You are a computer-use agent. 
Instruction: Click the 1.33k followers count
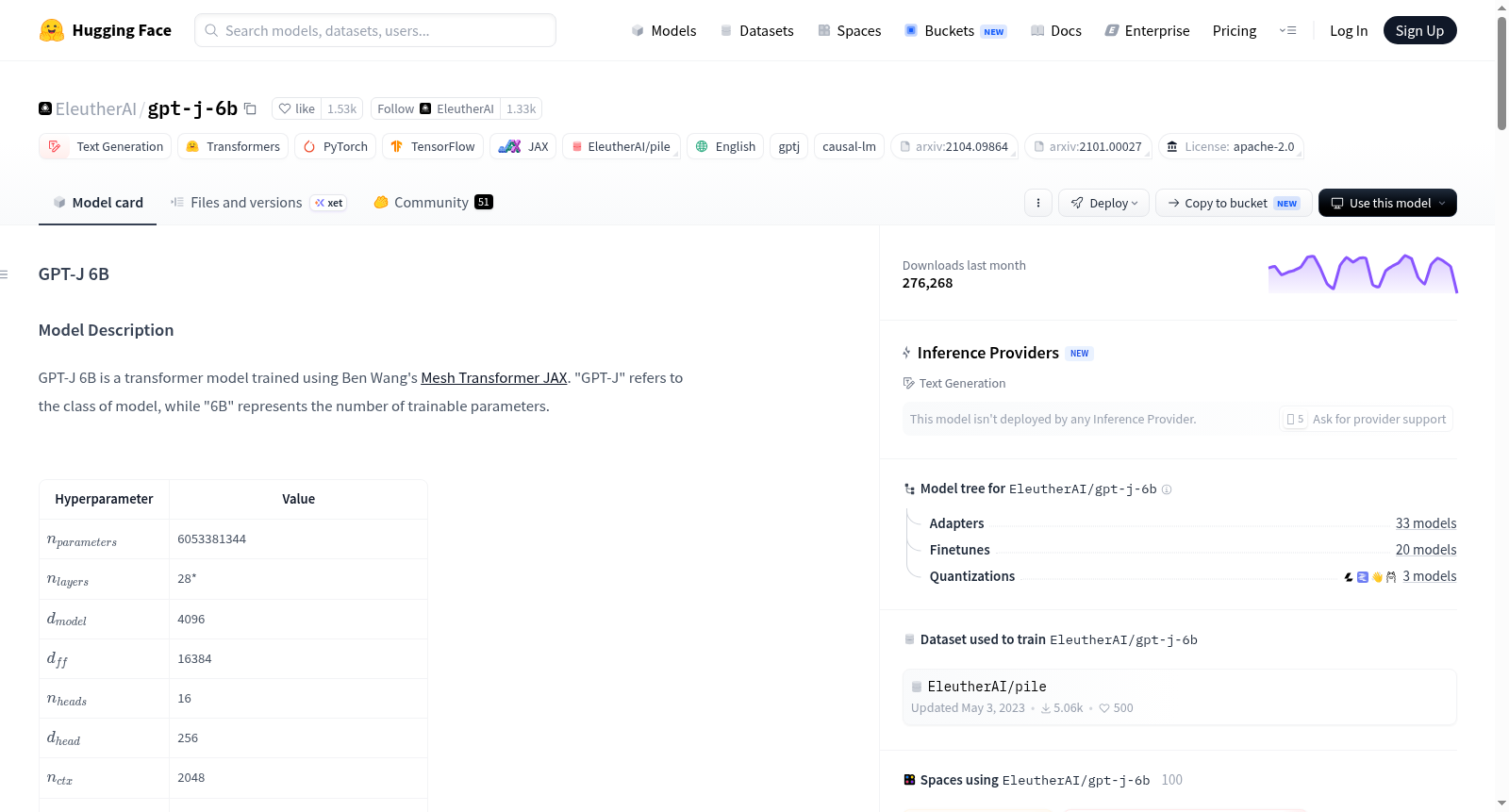[521, 108]
